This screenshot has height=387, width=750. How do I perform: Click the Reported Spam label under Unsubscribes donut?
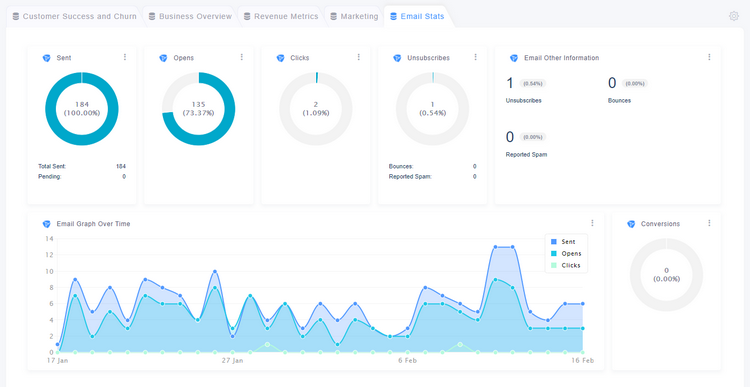pyautogui.click(x=410, y=177)
